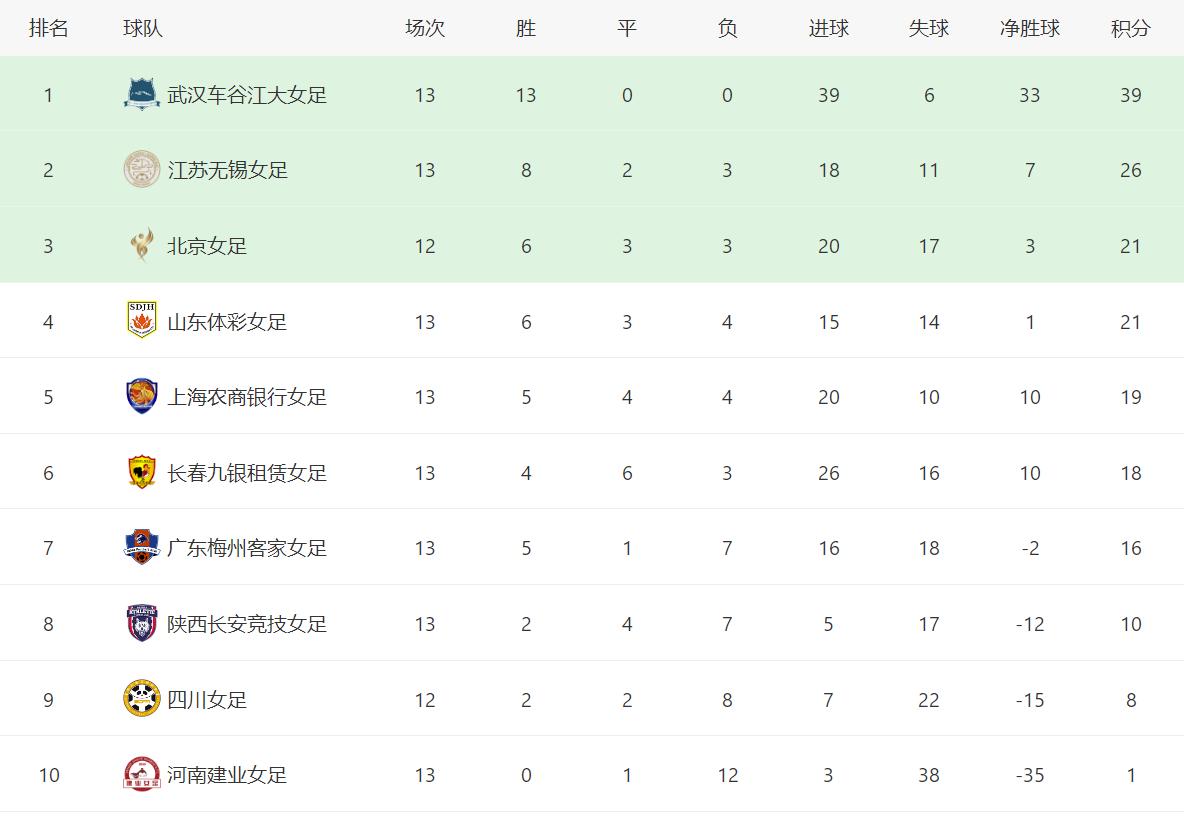
Task: Click the 河南建业女足 team logo
Action: point(142,775)
